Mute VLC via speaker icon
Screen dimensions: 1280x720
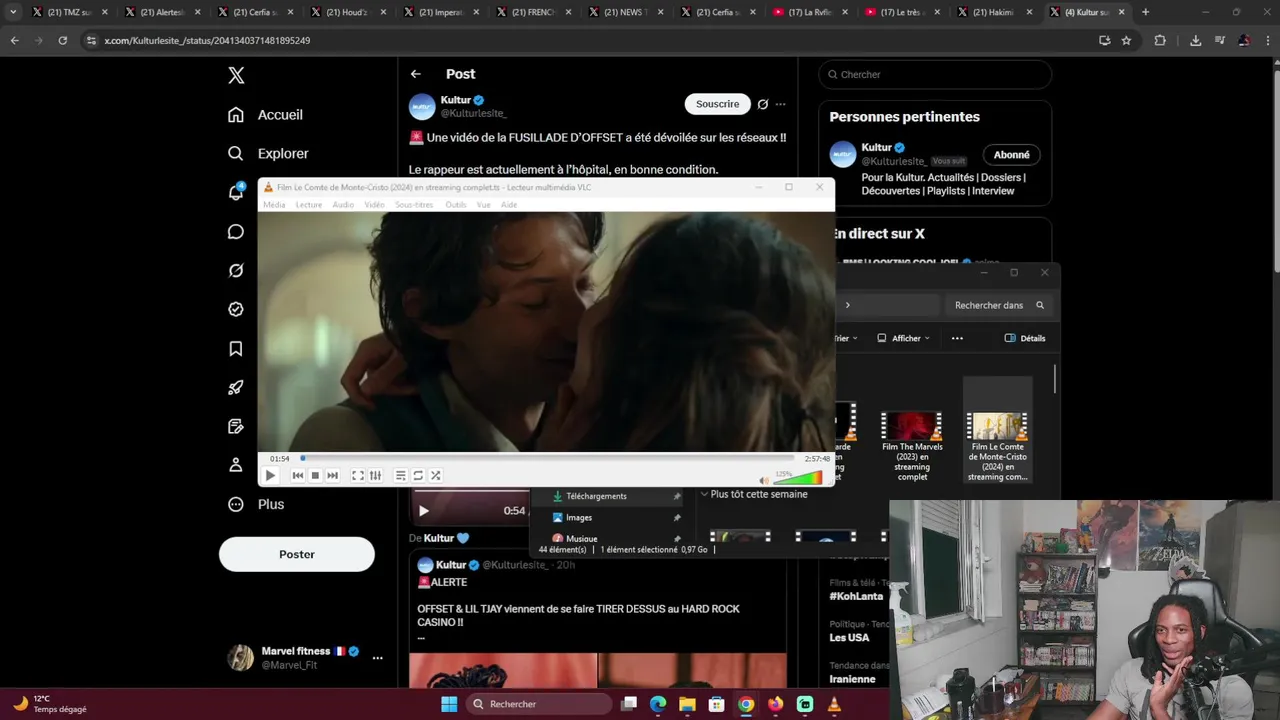[x=764, y=480]
